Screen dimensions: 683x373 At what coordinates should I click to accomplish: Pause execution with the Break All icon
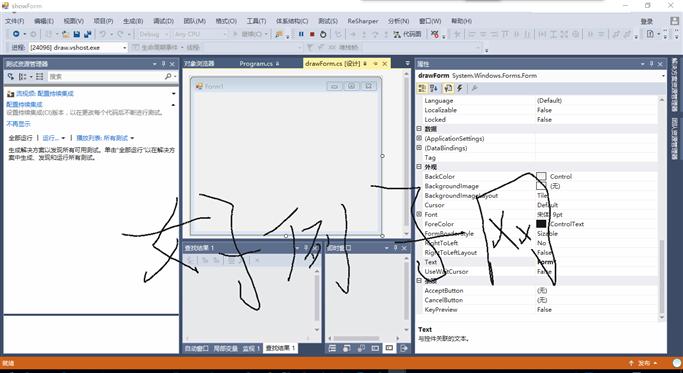pyautogui.click(x=301, y=34)
